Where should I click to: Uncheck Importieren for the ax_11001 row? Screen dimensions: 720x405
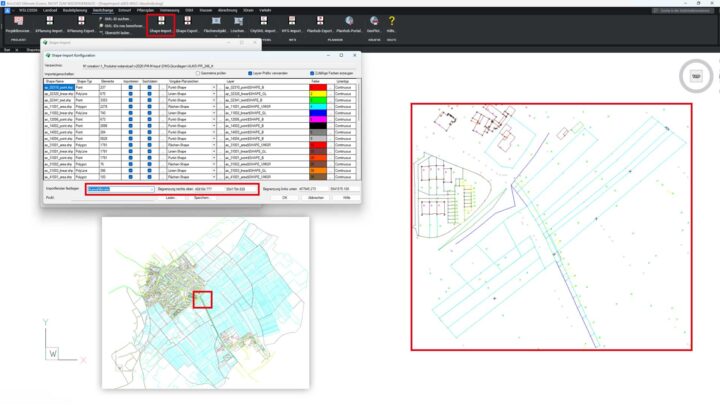(130, 107)
